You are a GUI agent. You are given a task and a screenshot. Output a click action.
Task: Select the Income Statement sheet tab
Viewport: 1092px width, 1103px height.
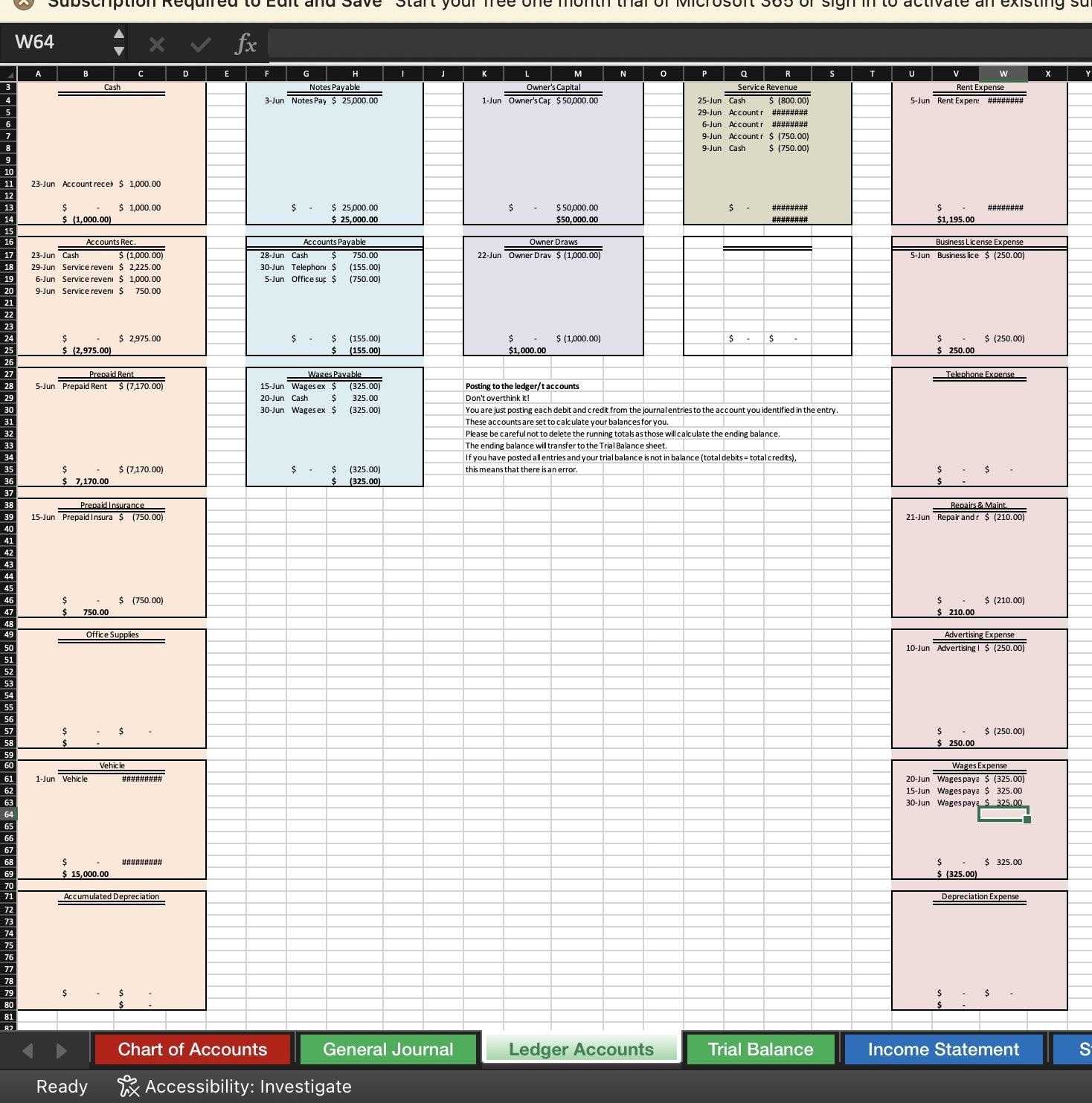click(942, 1049)
